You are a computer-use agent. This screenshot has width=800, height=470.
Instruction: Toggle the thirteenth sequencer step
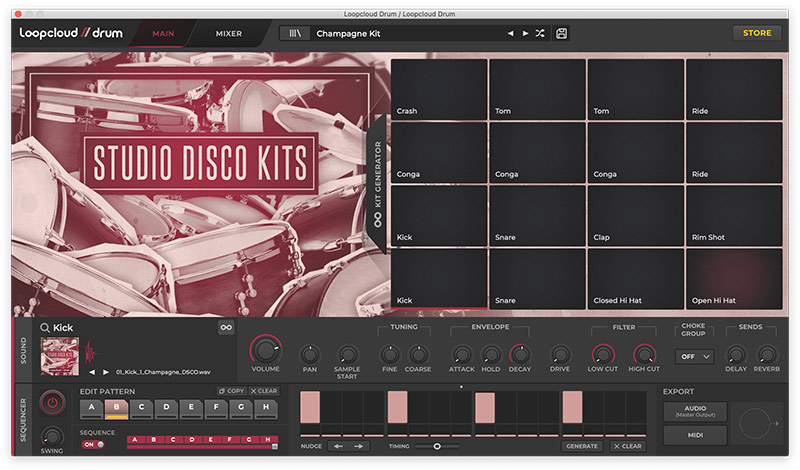572,407
